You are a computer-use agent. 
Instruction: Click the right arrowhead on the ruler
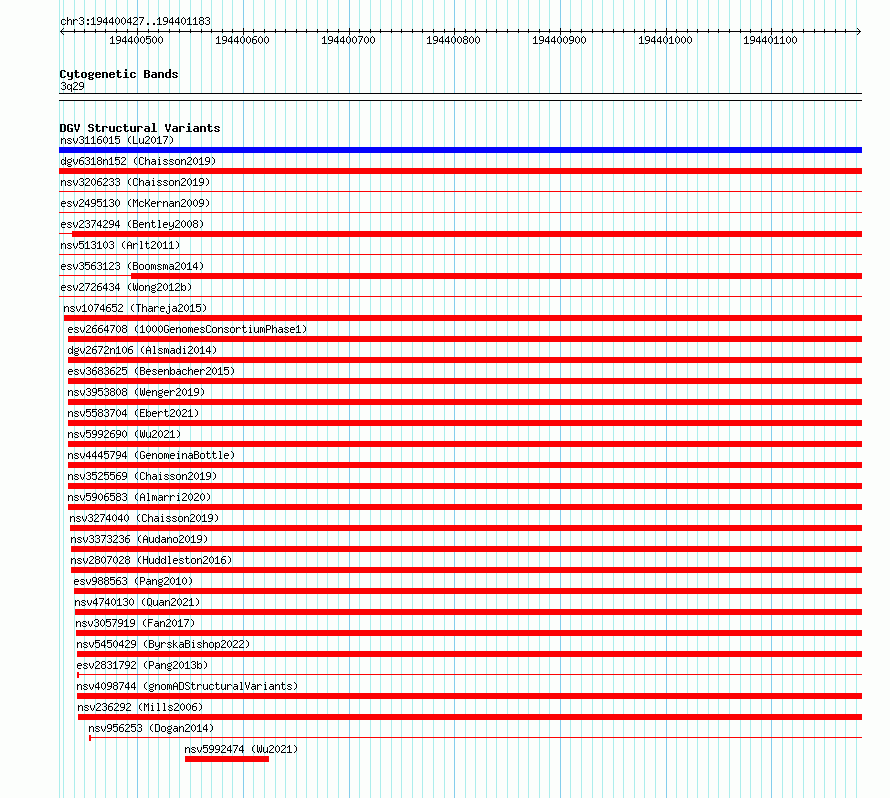coord(859,31)
